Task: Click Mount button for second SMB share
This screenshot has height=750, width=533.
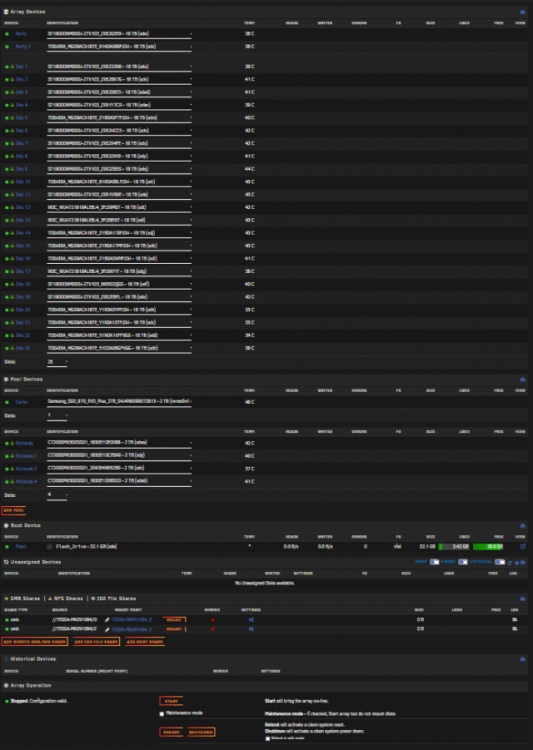Action: (174, 629)
